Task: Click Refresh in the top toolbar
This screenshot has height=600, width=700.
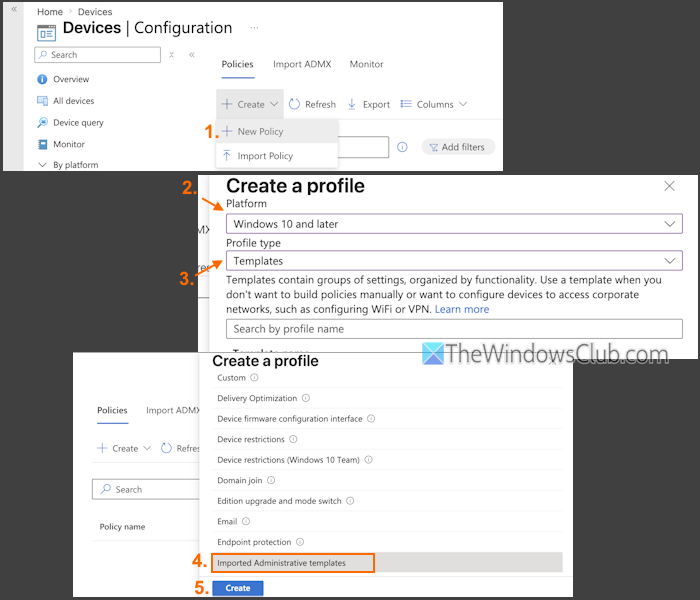Action: [312, 104]
